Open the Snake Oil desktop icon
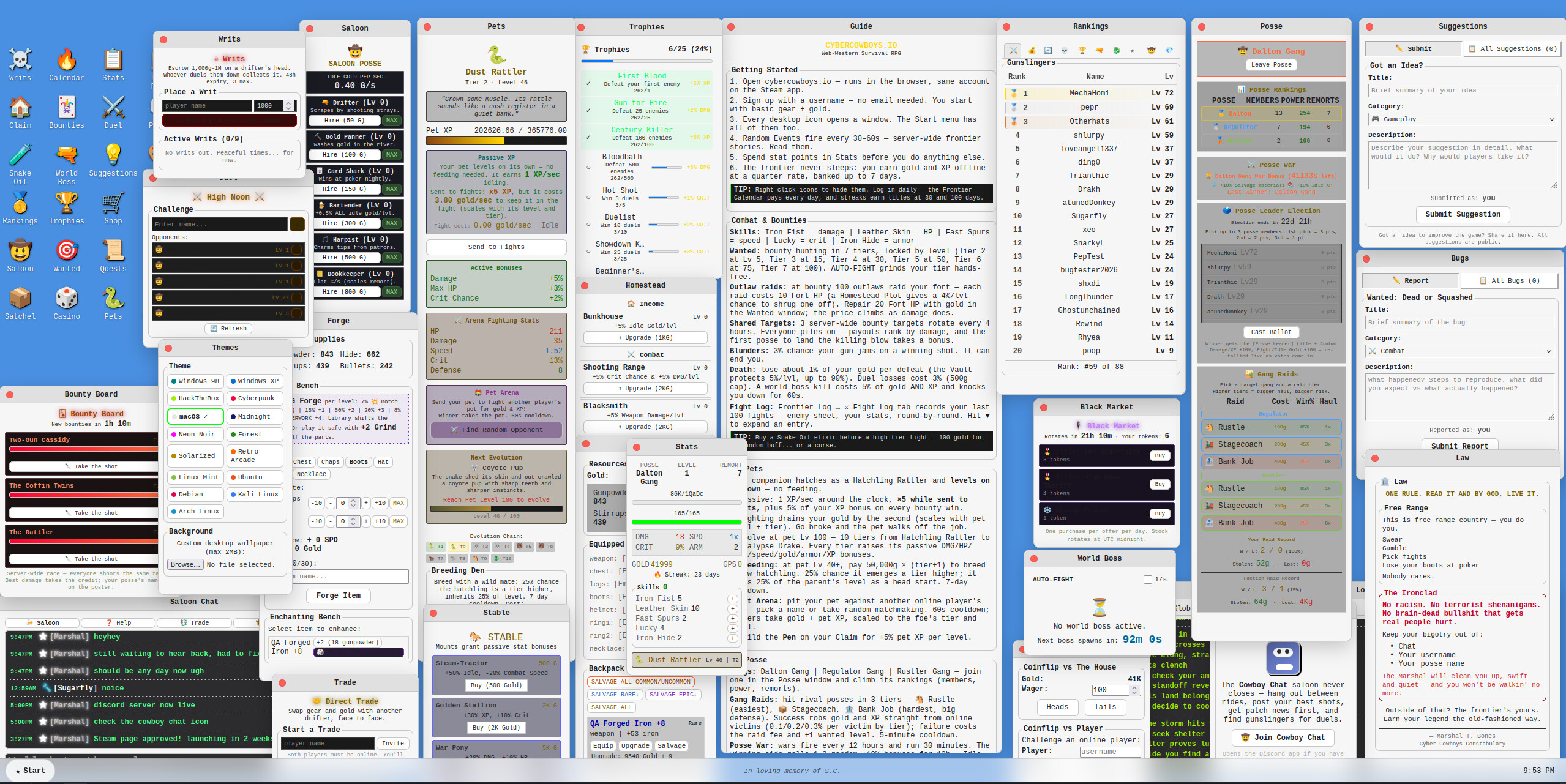This screenshot has width=1566, height=784. click(20, 164)
